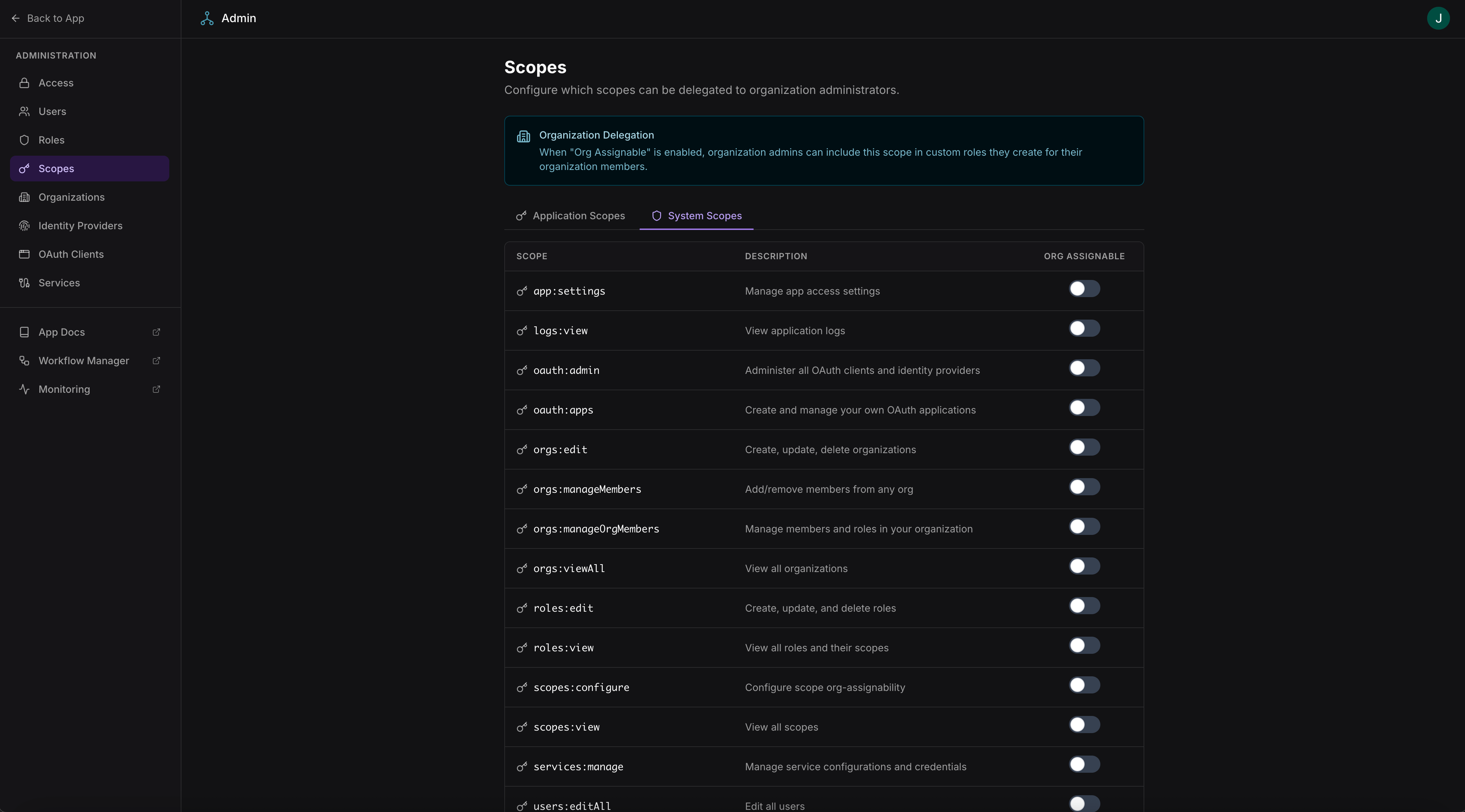Screen dimensions: 1465x812
Task: Turn on Org Assignable for oauth:admin
Action: pos(1084,368)
